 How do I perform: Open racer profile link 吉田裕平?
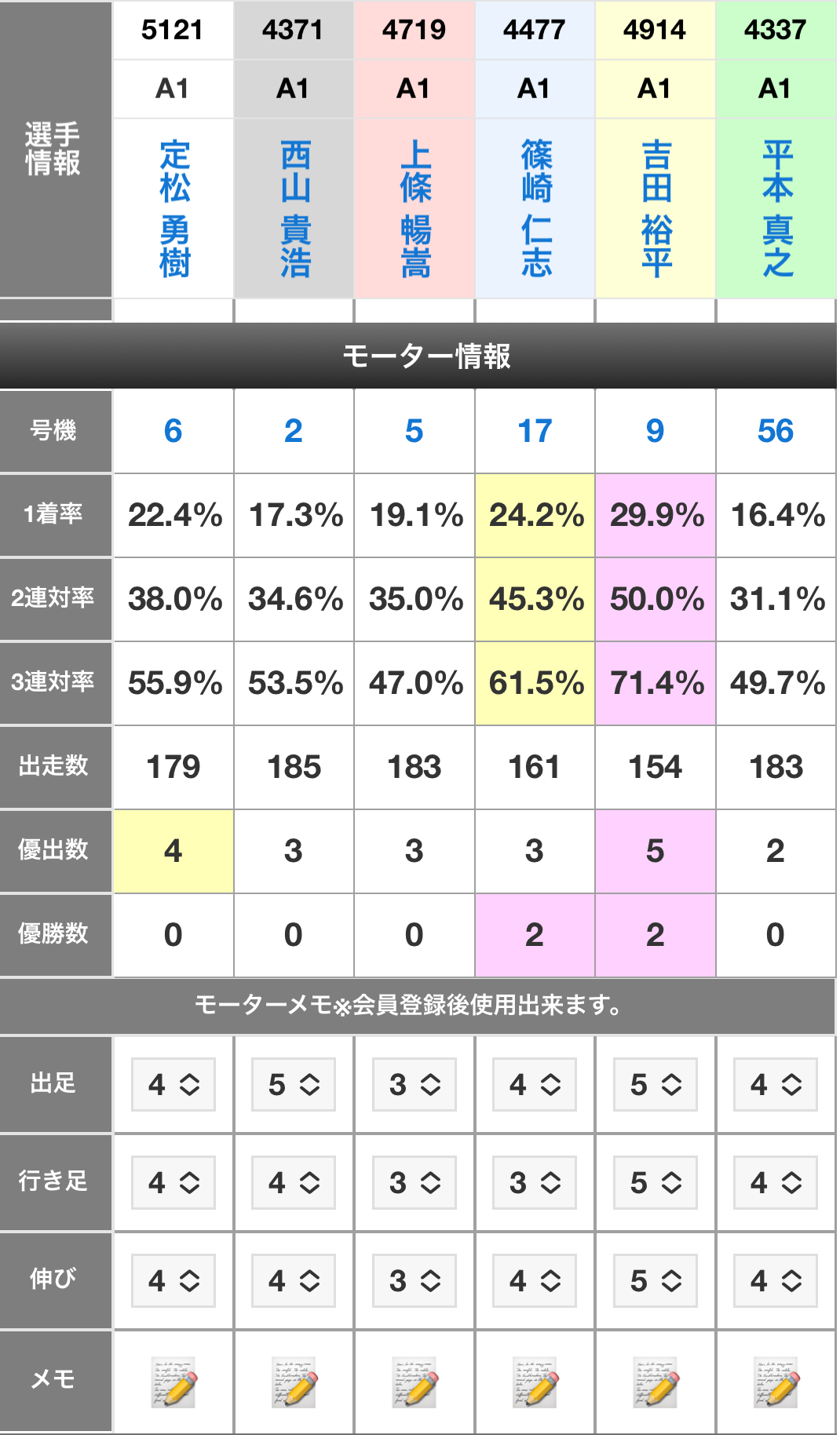point(656,209)
